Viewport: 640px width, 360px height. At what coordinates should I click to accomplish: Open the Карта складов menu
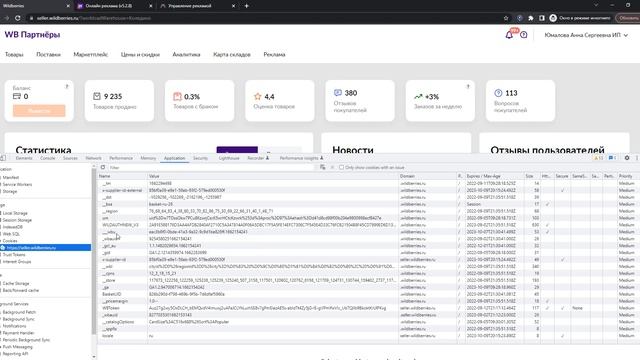232,54
